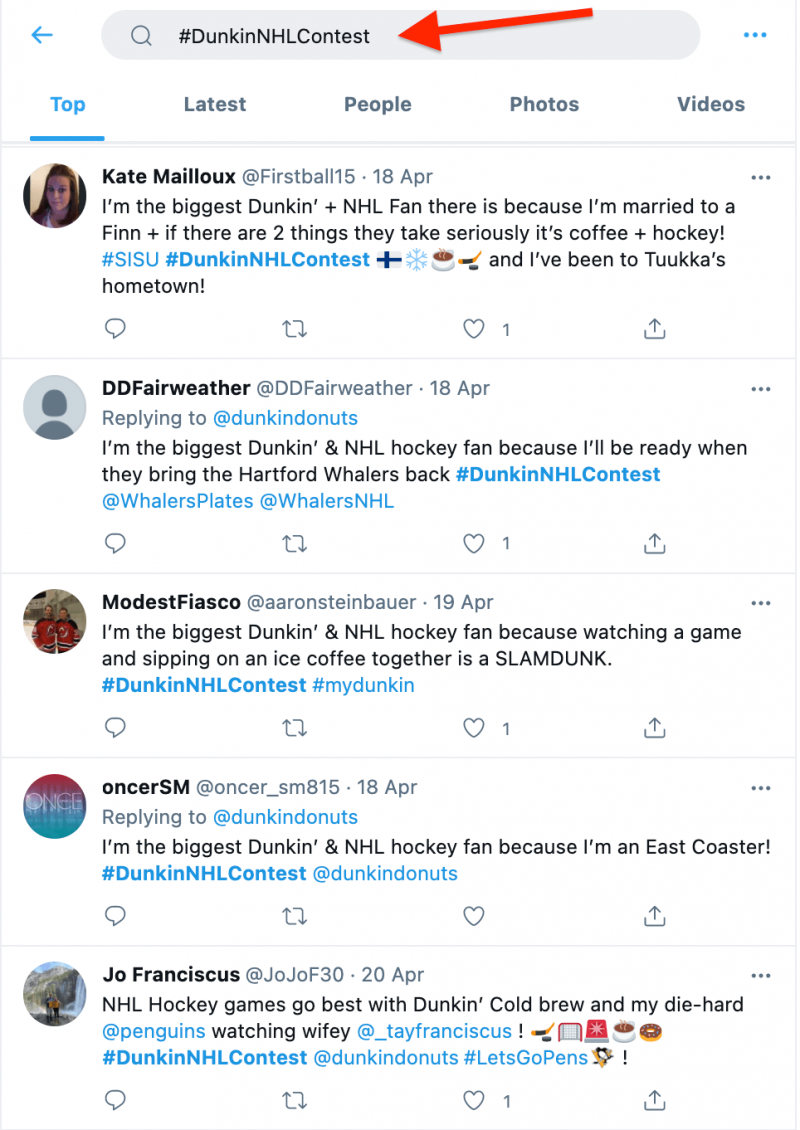Viewport: 800px width, 1130px height.
Task: Share Kate Mailloux's tweet
Action: (654, 329)
